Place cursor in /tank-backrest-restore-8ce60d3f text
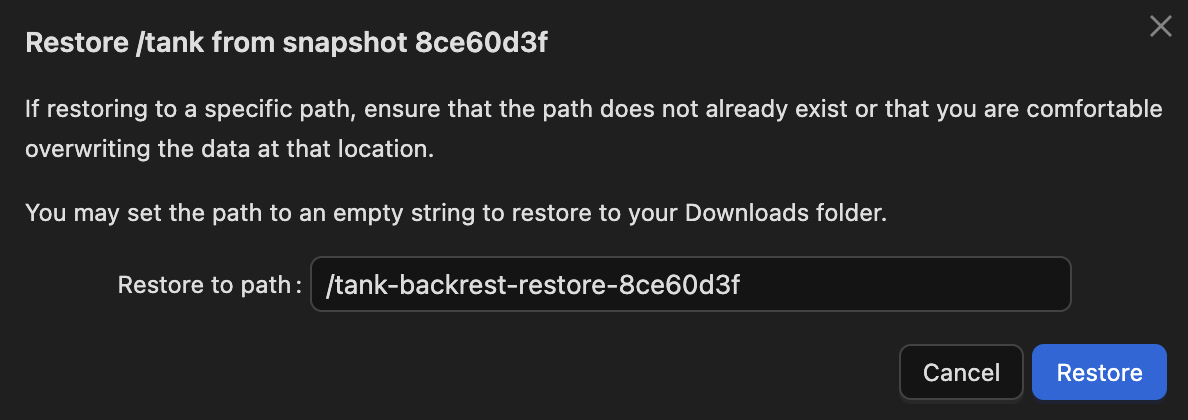Image resolution: width=1188 pixels, height=420 pixels. [x=533, y=284]
